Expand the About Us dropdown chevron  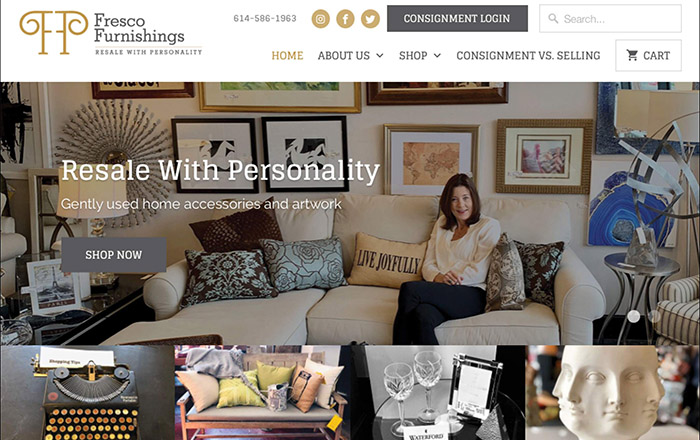click(x=380, y=55)
